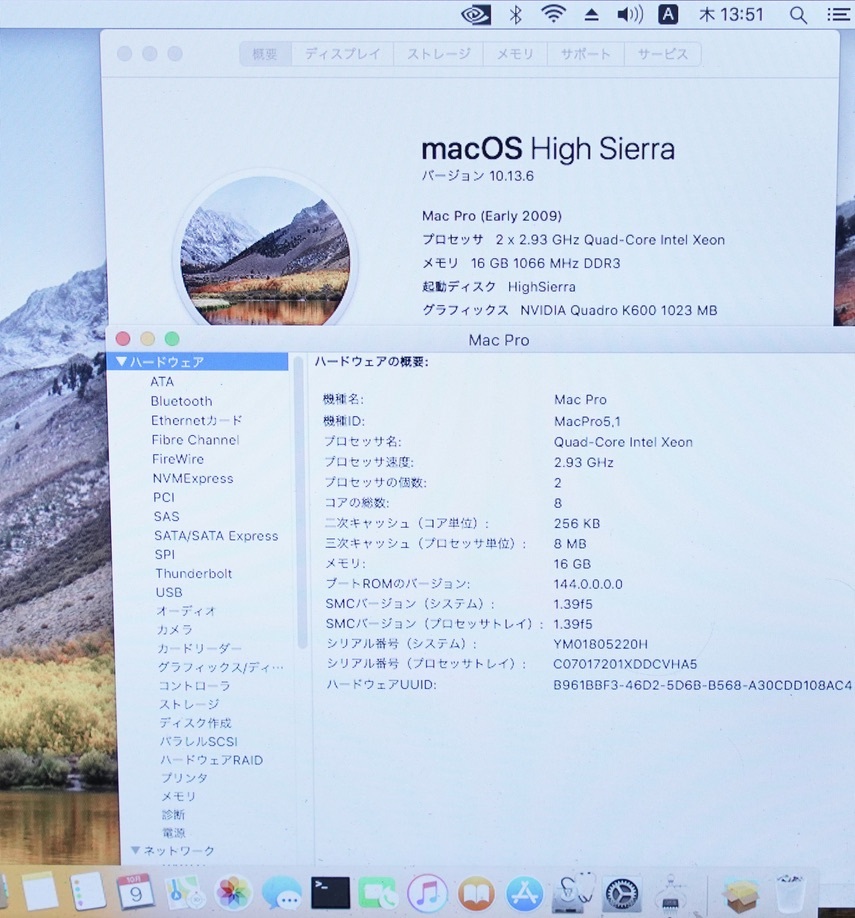Open Notification Center list icon

(838, 14)
